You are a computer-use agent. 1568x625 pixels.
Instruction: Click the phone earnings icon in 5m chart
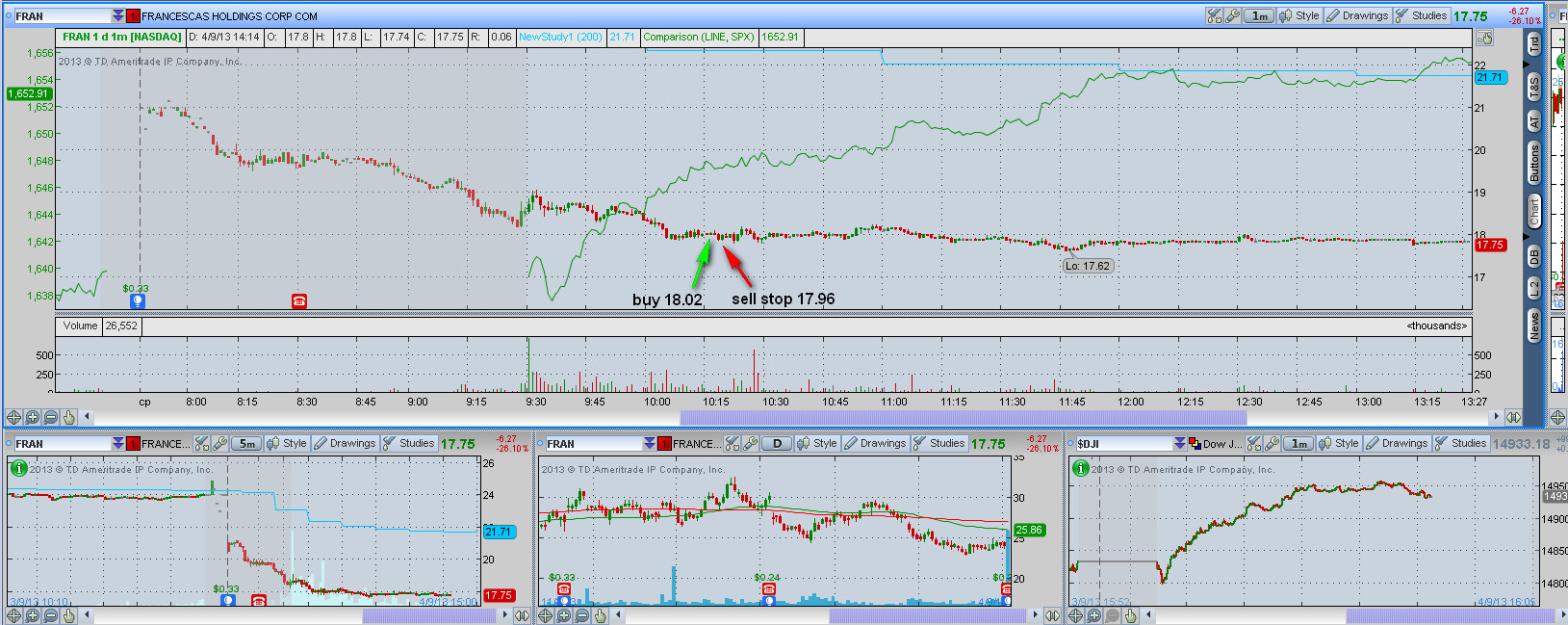[x=258, y=600]
